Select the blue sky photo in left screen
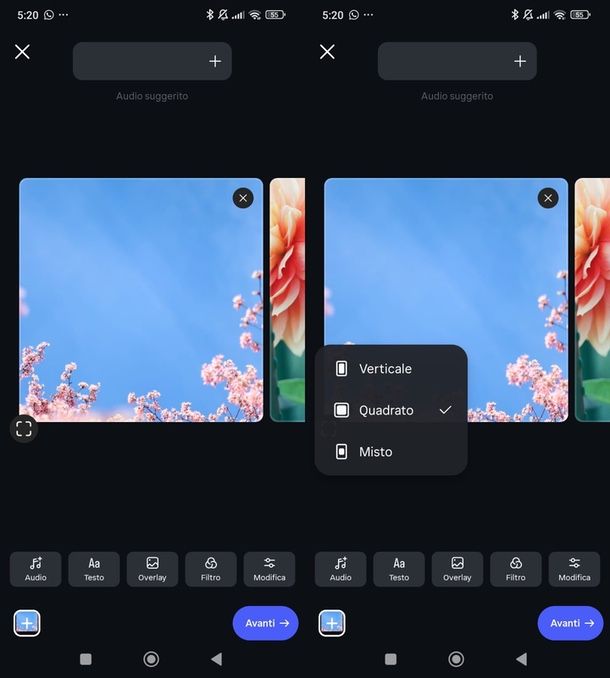Screen dimensions: 610x678 pyautogui.click(x=141, y=300)
